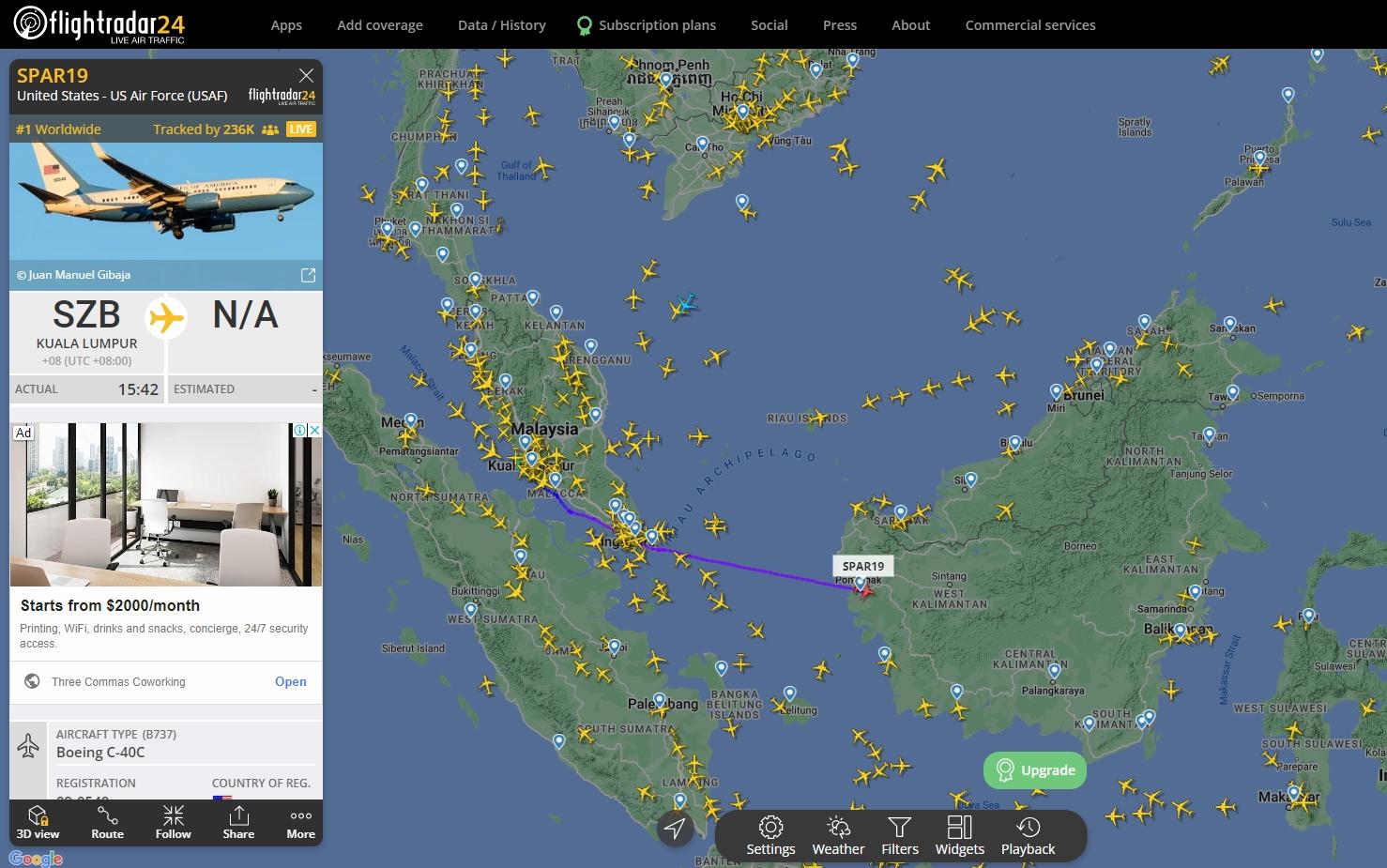Follow the selected aircraft
This screenshot has width=1387, height=868.
[x=173, y=822]
